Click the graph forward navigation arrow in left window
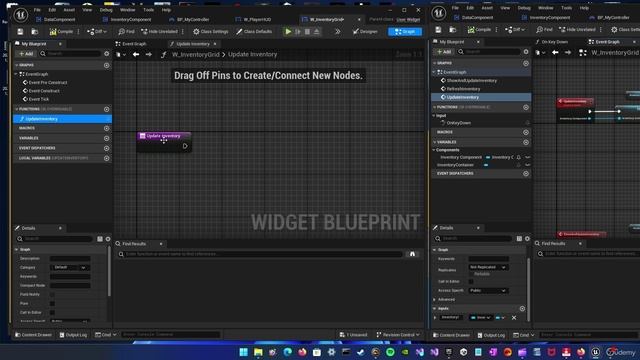 [149, 54]
